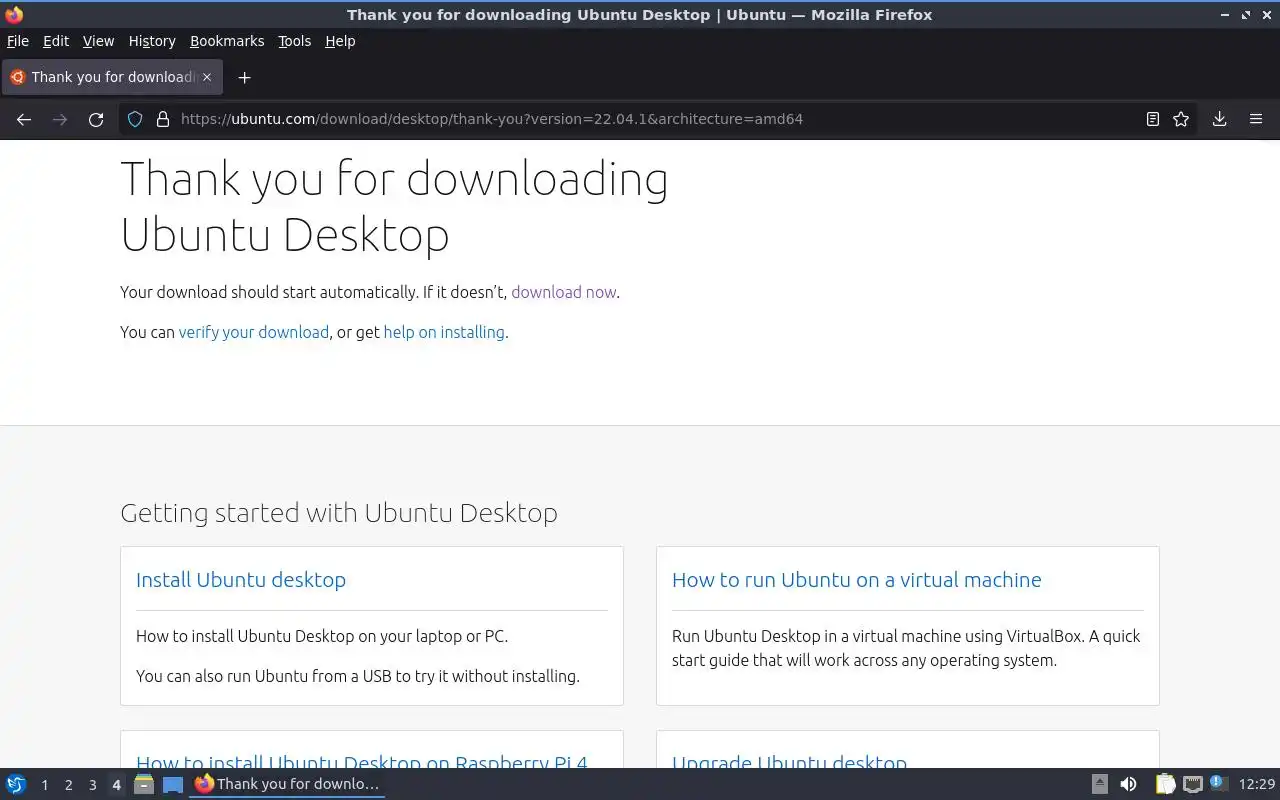This screenshot has height=800, width=1280.
Task: Open the wired network tray icon
Action: tap(1192, 784)
